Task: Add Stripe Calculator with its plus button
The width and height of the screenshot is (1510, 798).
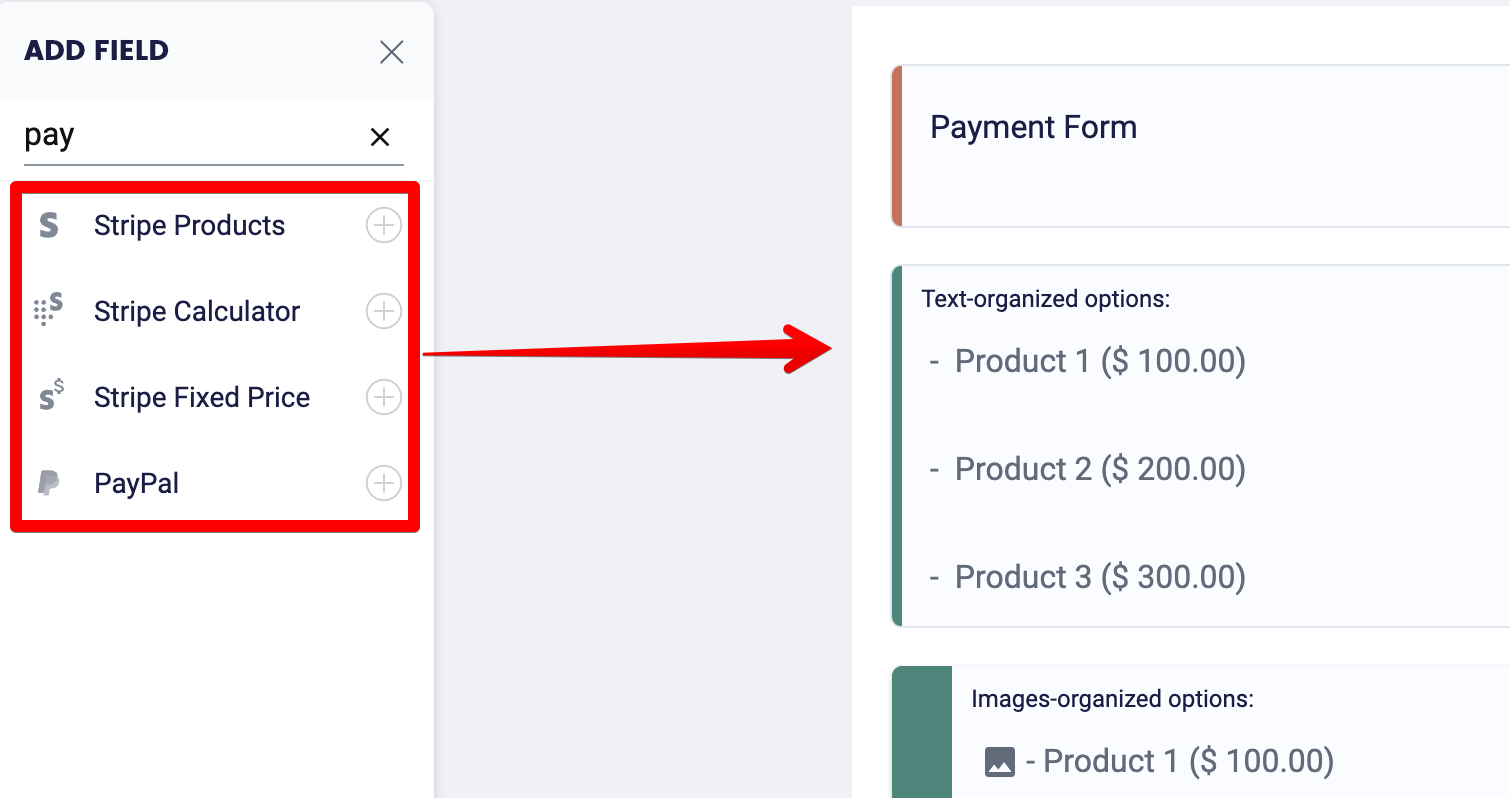Action: [x=383, y=311]
